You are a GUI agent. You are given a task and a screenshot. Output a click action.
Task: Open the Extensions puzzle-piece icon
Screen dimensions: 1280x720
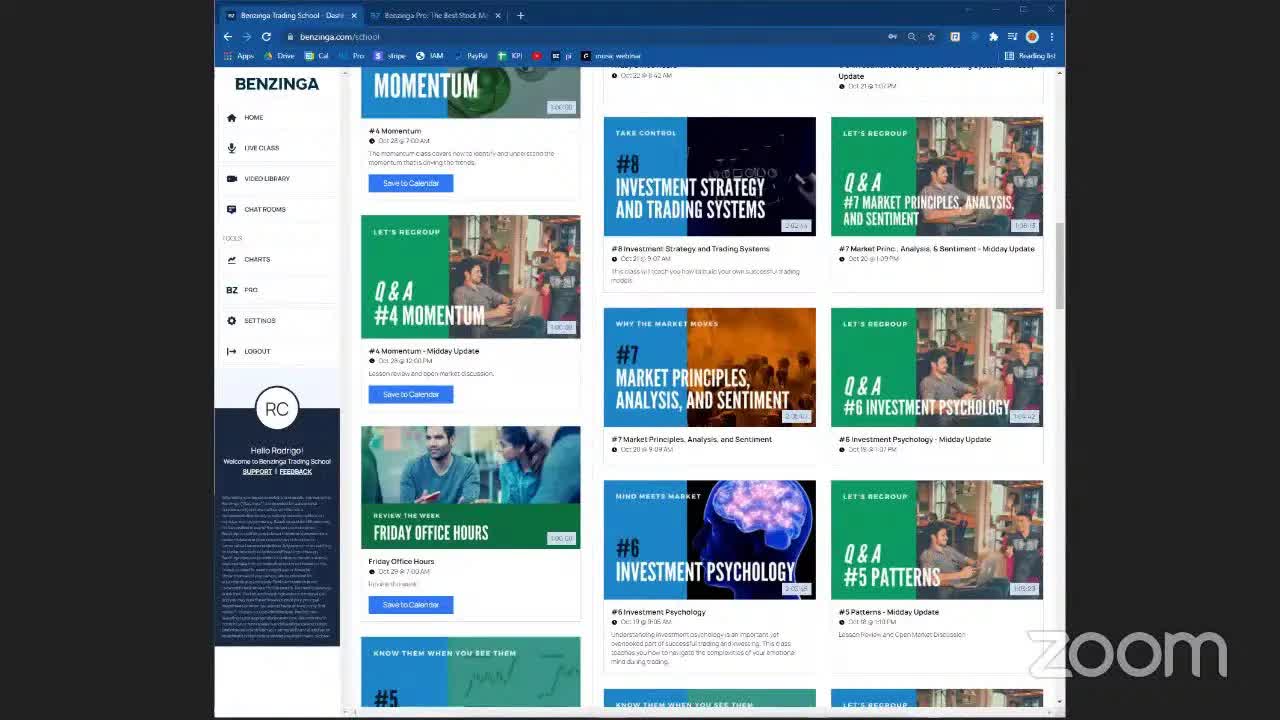[993, 37]
